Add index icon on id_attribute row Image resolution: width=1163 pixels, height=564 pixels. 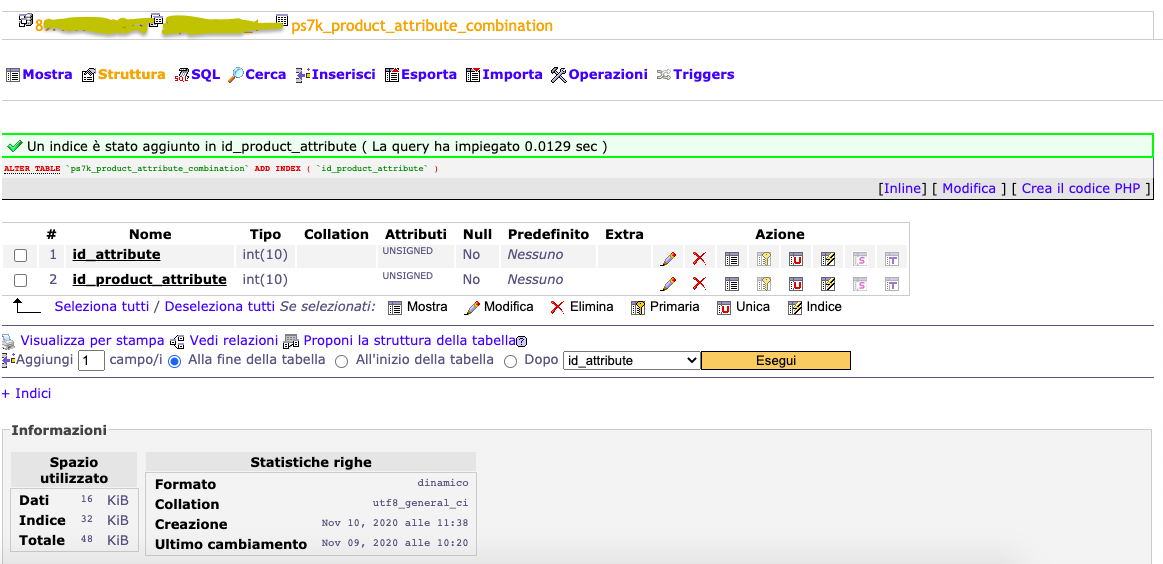pyautogui.click(x=828, y=258)
